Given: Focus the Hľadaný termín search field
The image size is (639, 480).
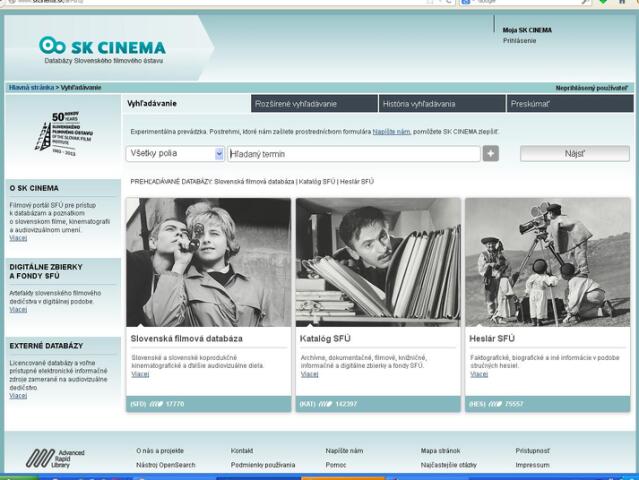Looking at the screenshot, I should [x=354, y=154].
